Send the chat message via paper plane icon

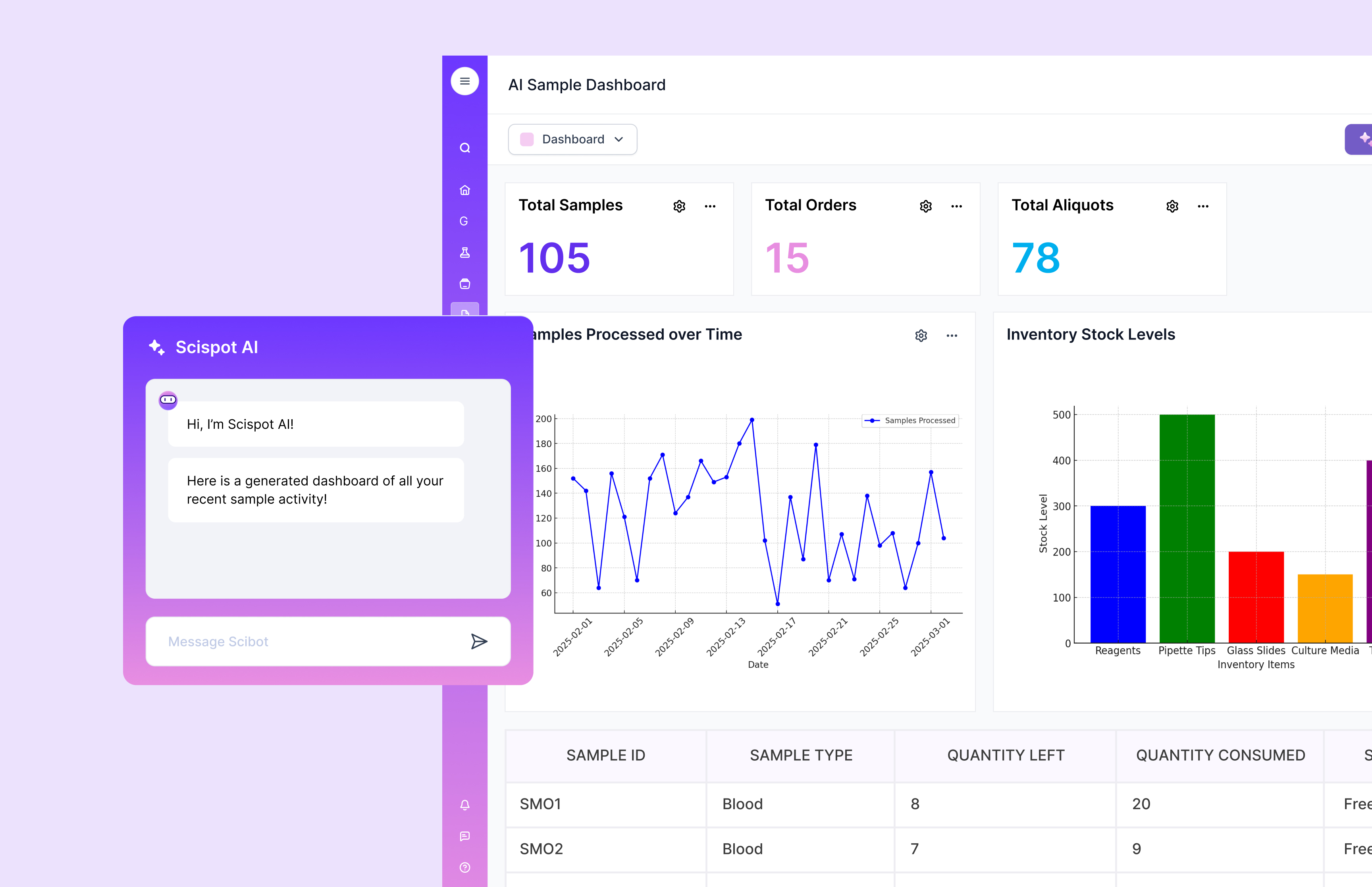[x=480, y=641]
